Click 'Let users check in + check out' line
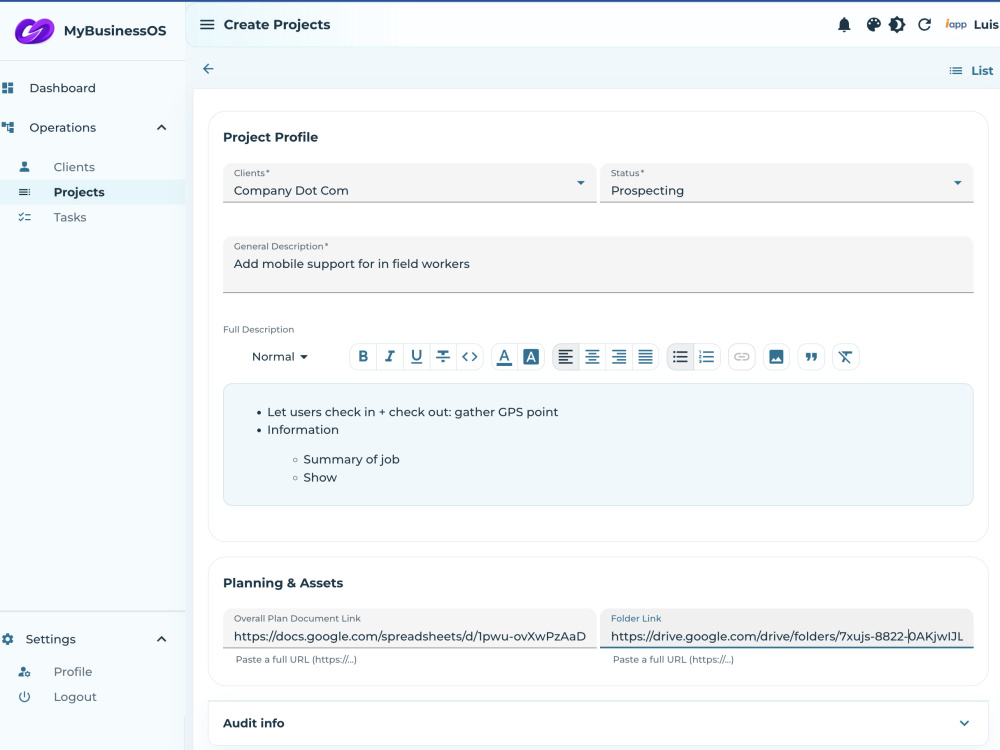Image resolution: width=1000 pixels, height=750 pixels. pos(413,412)
